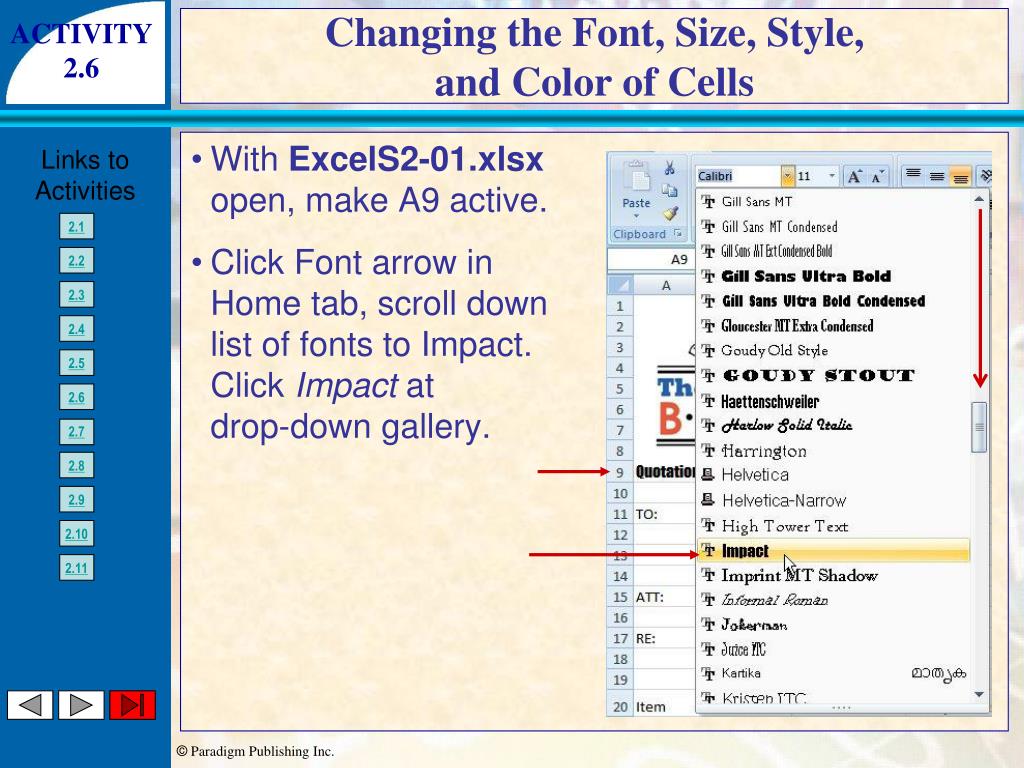
Task: Click cell A9 containing Quotation
Action: [x=665, y=472]
